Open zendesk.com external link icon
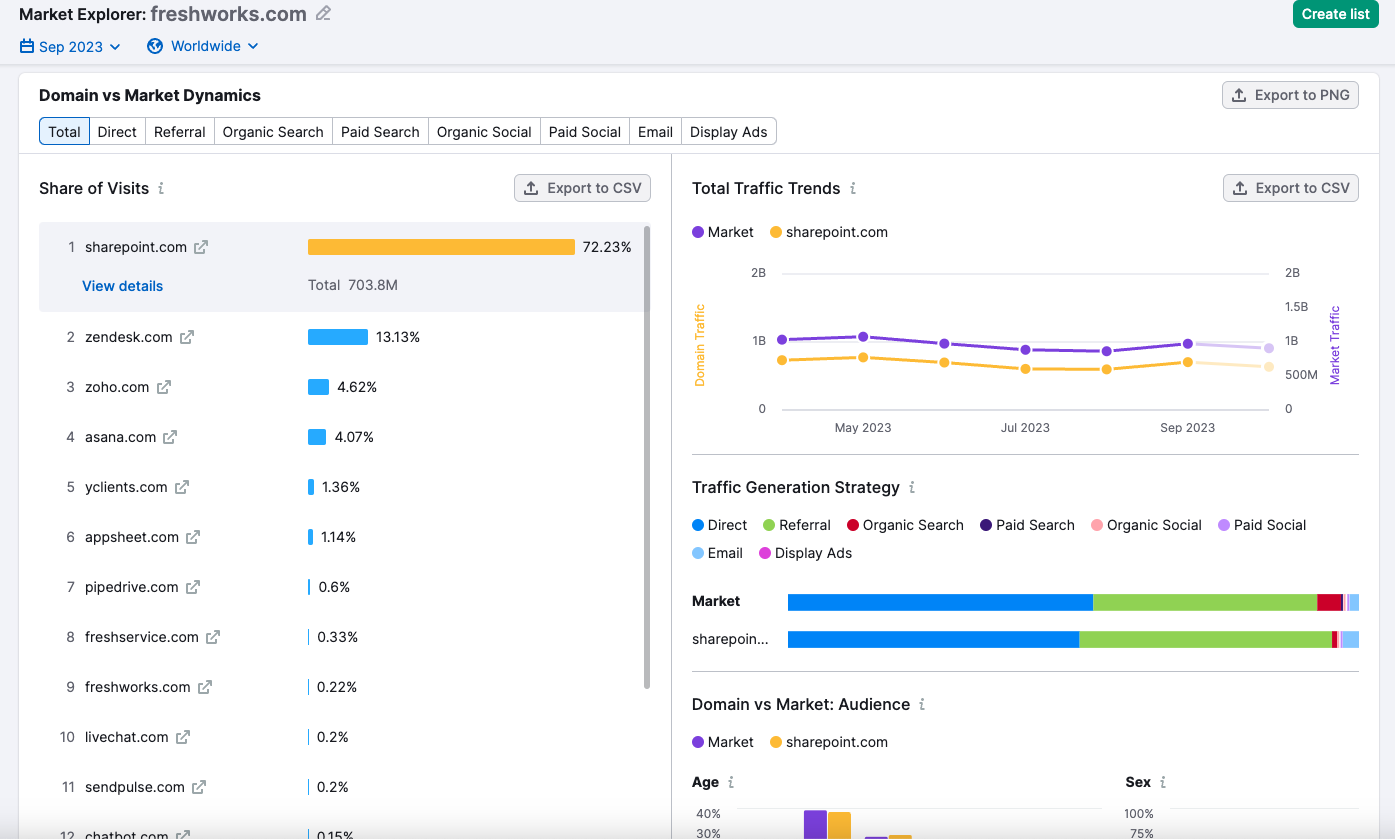The image size is (1395, 839). coord(187,337)
